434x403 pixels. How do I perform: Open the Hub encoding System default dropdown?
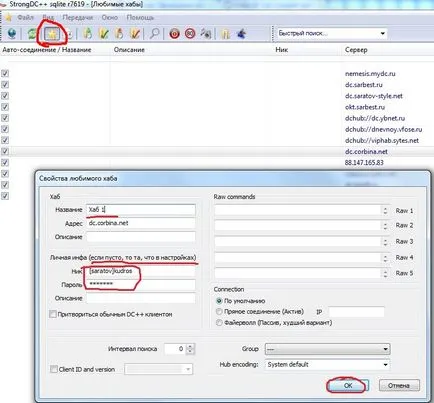[x=327, y=364]
